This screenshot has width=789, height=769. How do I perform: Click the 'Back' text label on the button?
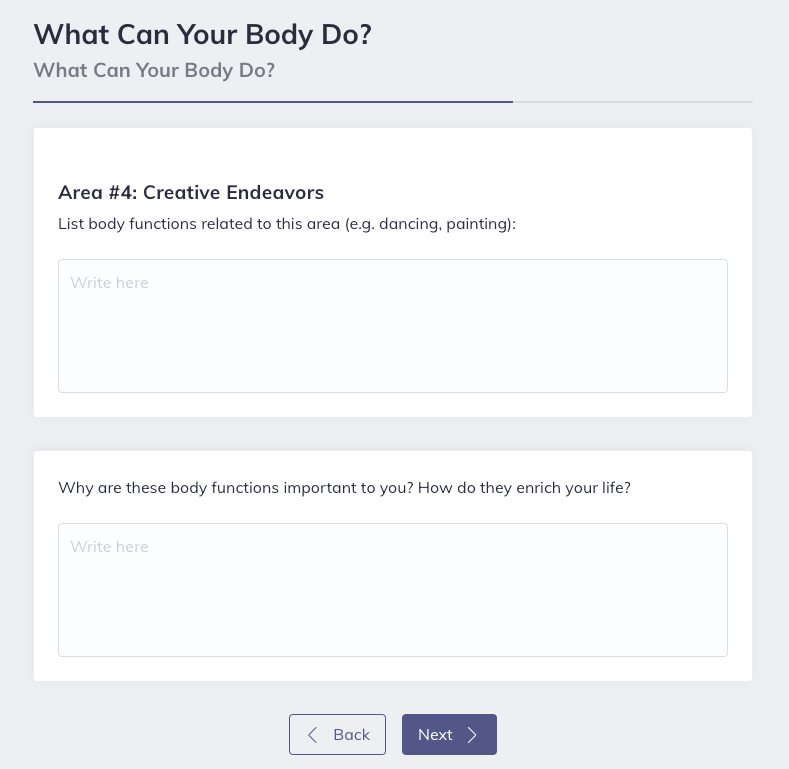pyautogui.click(x=351, y=735)
